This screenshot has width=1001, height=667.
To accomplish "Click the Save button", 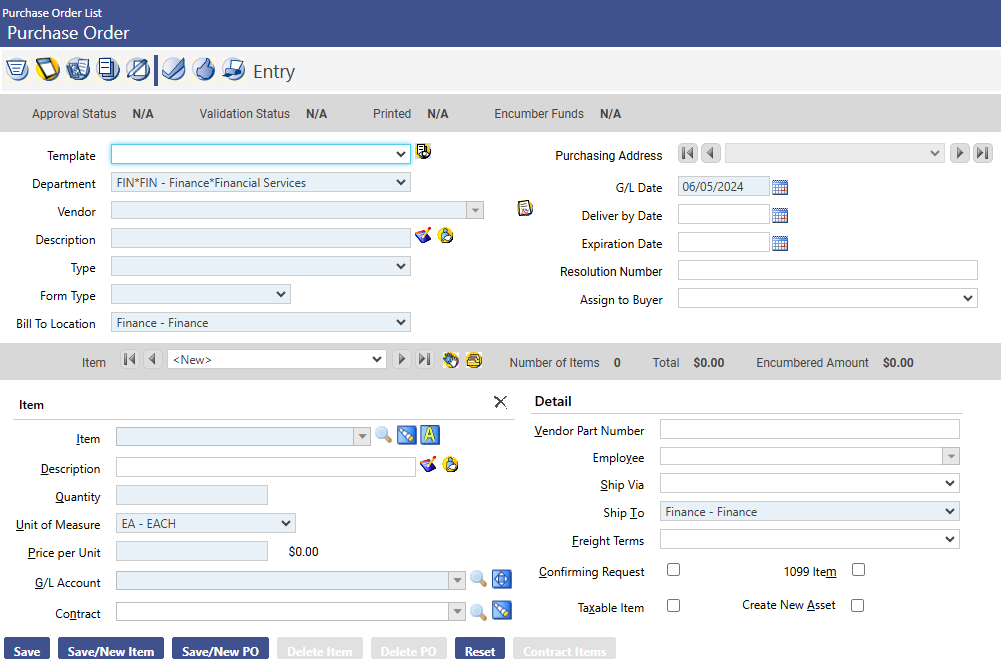I will [27, 650].
